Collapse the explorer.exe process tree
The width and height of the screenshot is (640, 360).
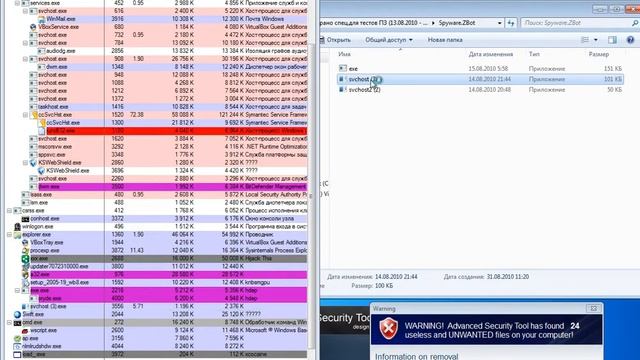[x=9, y=235]
